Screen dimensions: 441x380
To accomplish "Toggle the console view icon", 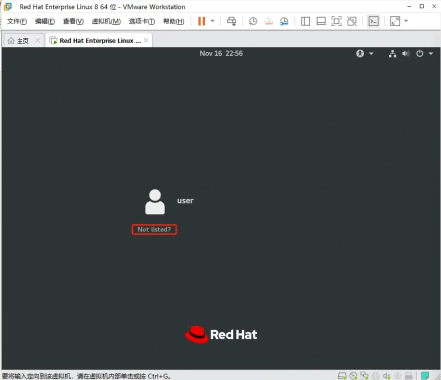I will 373,21.
